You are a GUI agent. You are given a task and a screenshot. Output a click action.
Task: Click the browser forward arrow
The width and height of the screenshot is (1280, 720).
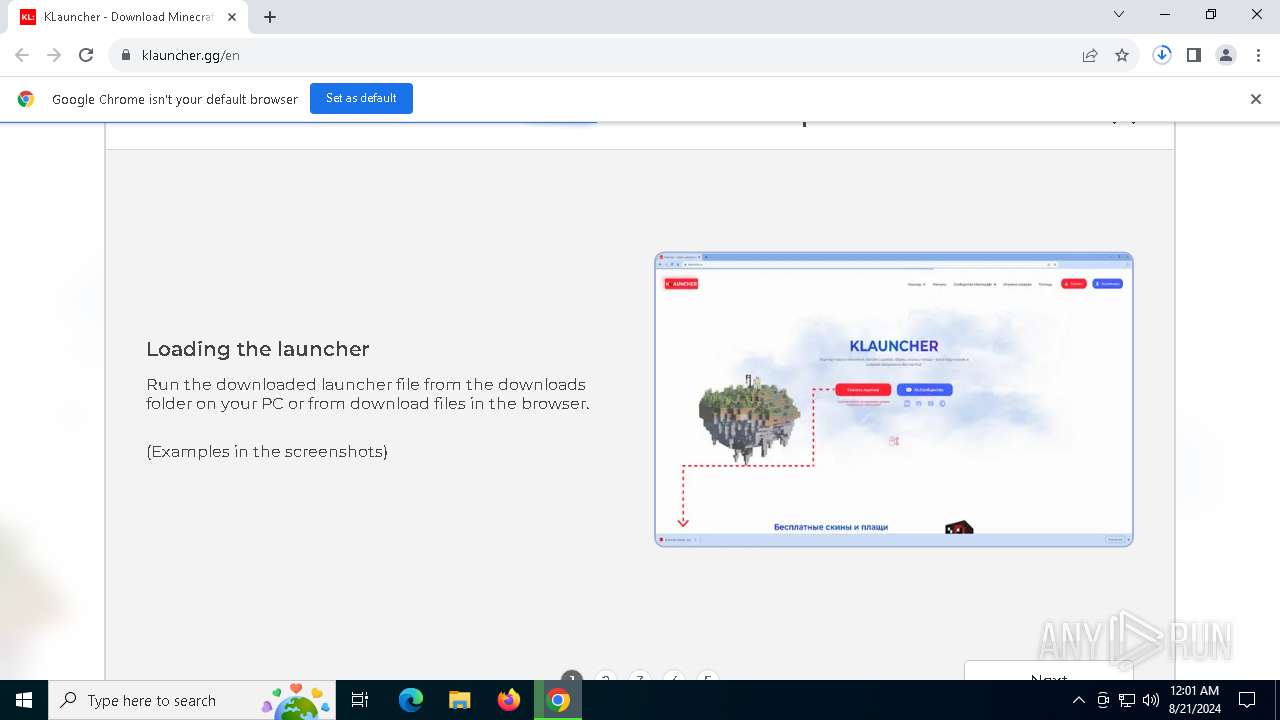54,55
